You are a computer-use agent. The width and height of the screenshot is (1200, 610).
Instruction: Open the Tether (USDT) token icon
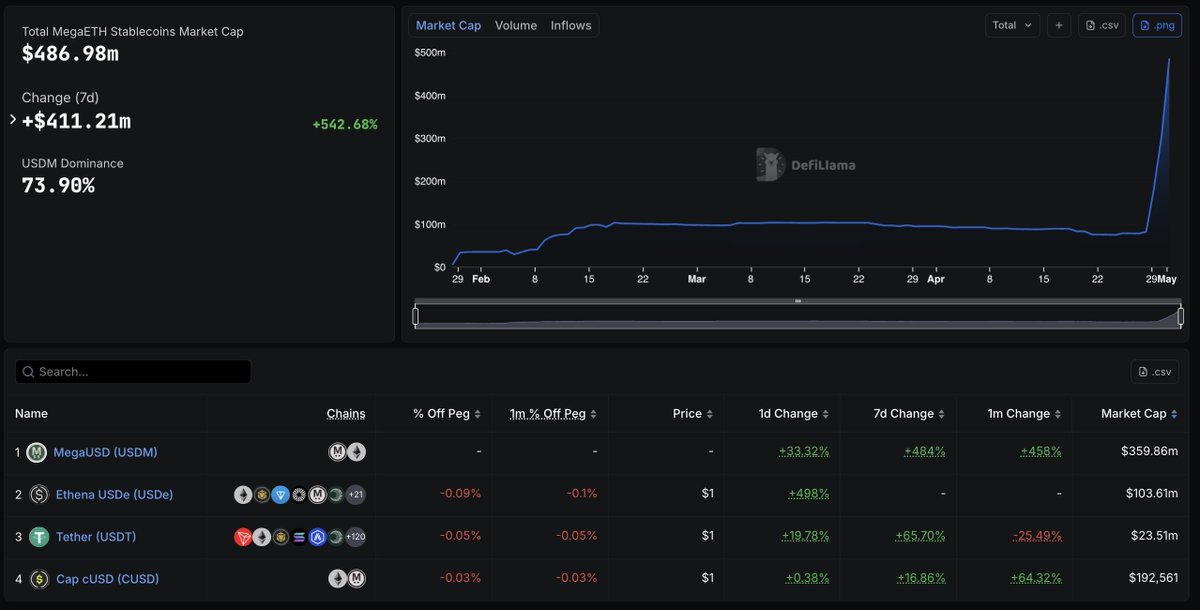pyautogui.click(x=39, y=537)
